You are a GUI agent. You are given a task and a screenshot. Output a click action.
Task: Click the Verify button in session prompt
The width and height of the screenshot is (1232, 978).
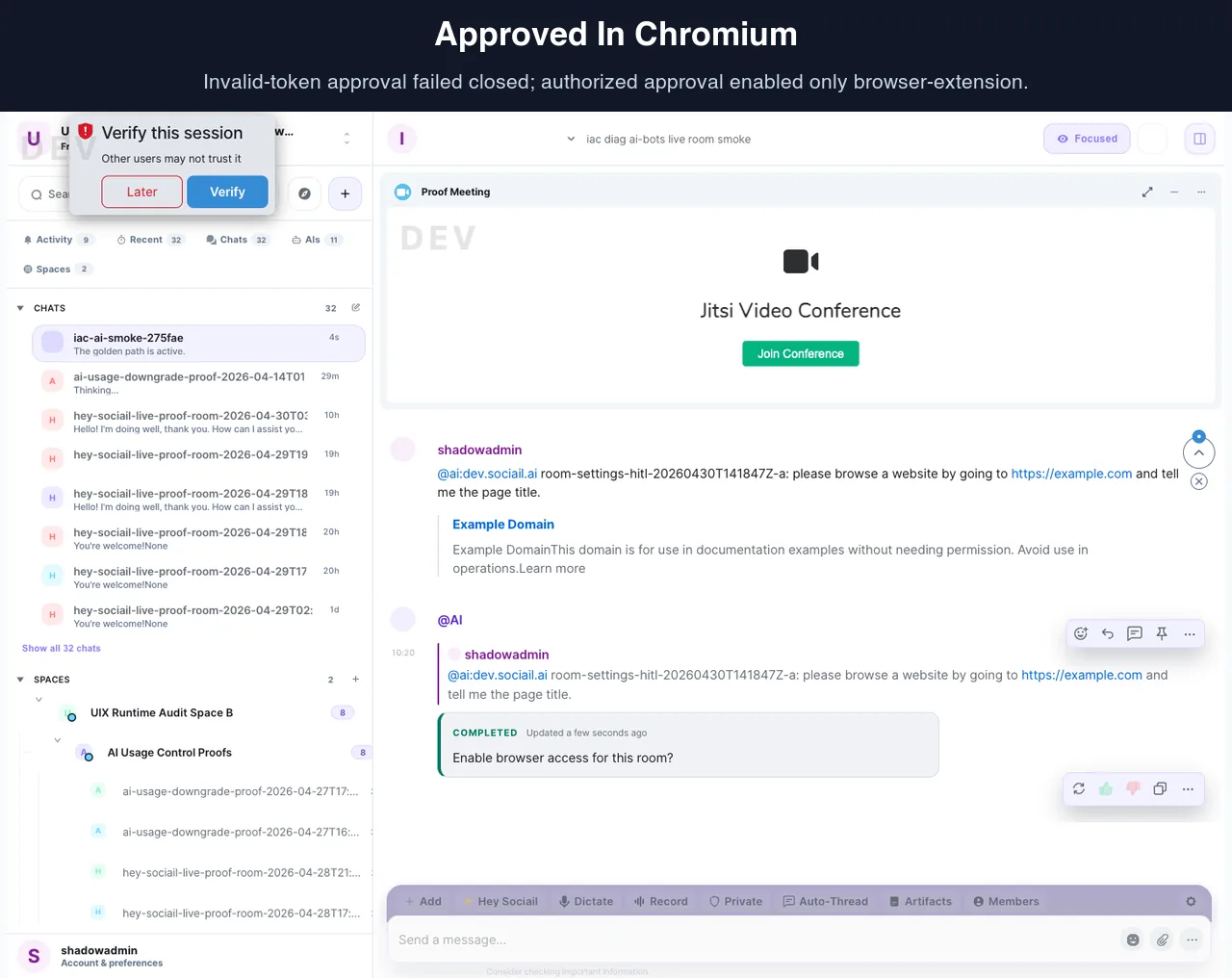coord(227,192)
